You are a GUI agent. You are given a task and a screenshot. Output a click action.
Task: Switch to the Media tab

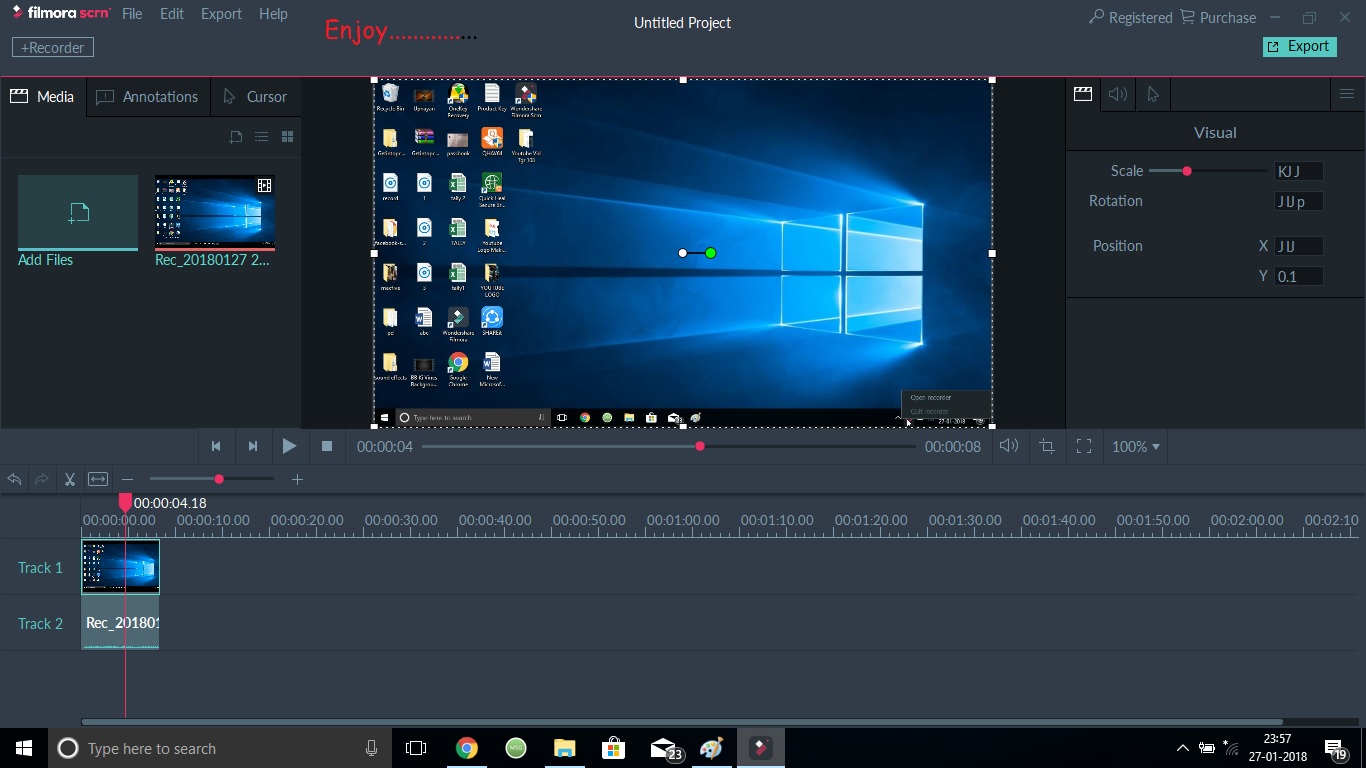[43, 97]
